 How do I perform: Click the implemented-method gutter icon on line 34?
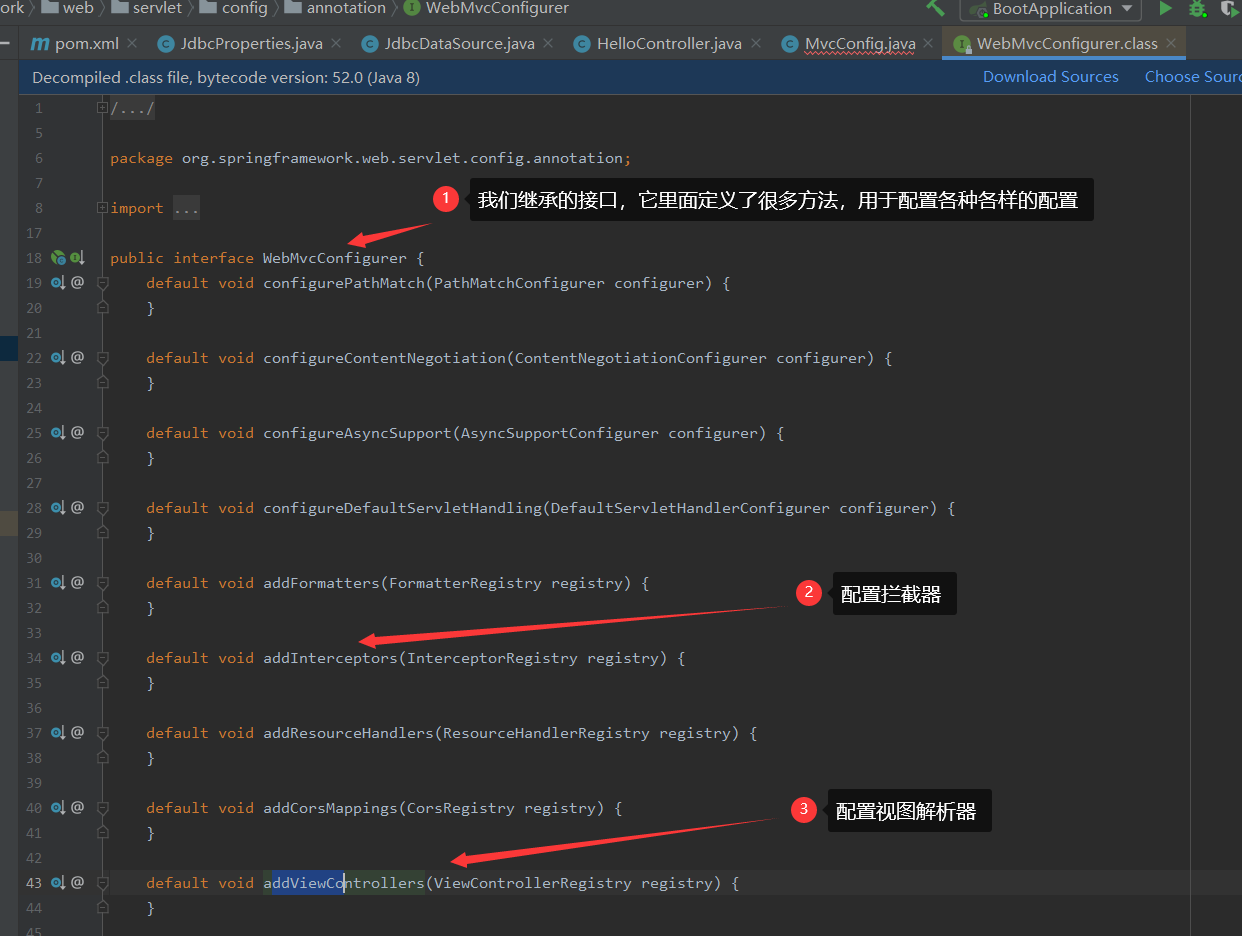(58, 658)
